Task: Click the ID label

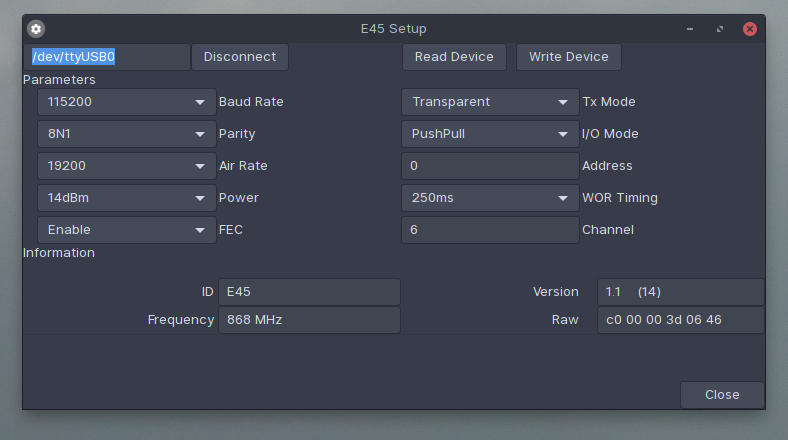Action: tap(208, 292)
